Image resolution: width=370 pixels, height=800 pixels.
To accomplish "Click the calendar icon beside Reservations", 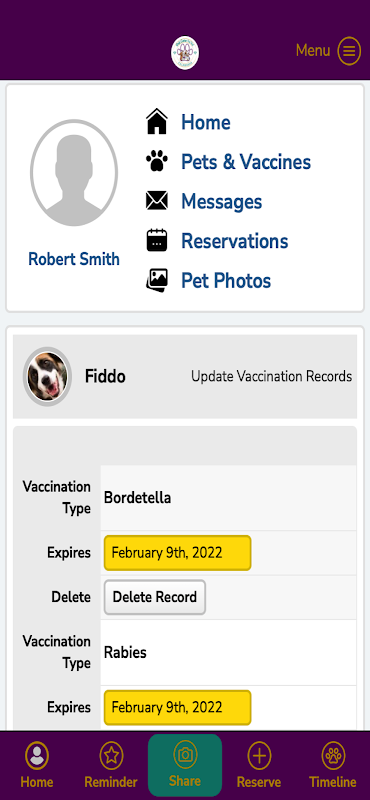I will pos(157,240).
